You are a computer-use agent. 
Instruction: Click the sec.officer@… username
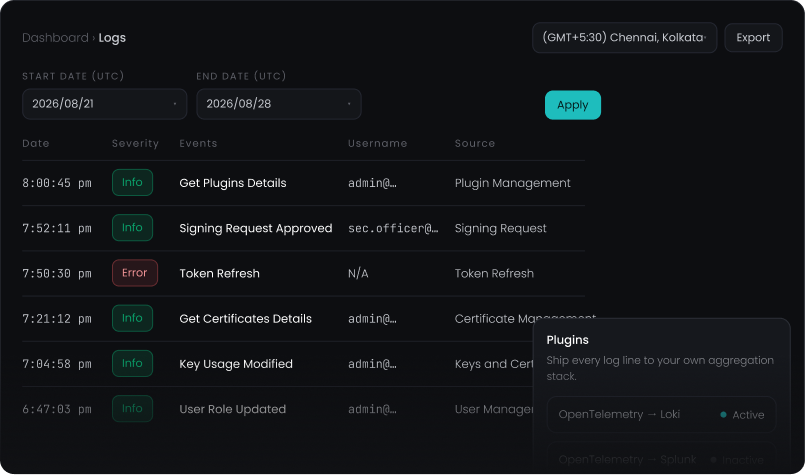pos(393,228)
